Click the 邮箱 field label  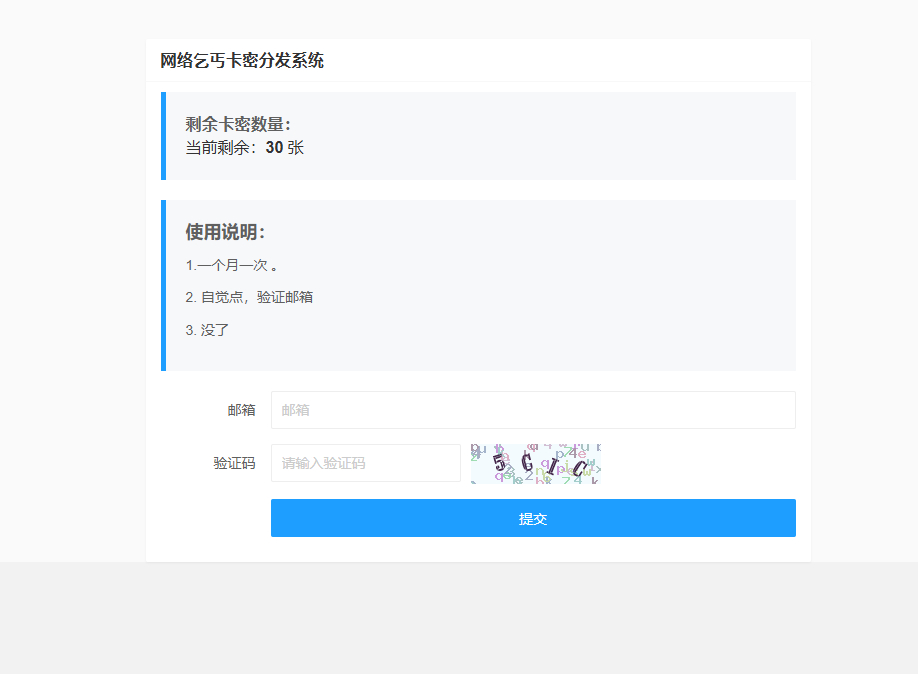click(241, 410)
